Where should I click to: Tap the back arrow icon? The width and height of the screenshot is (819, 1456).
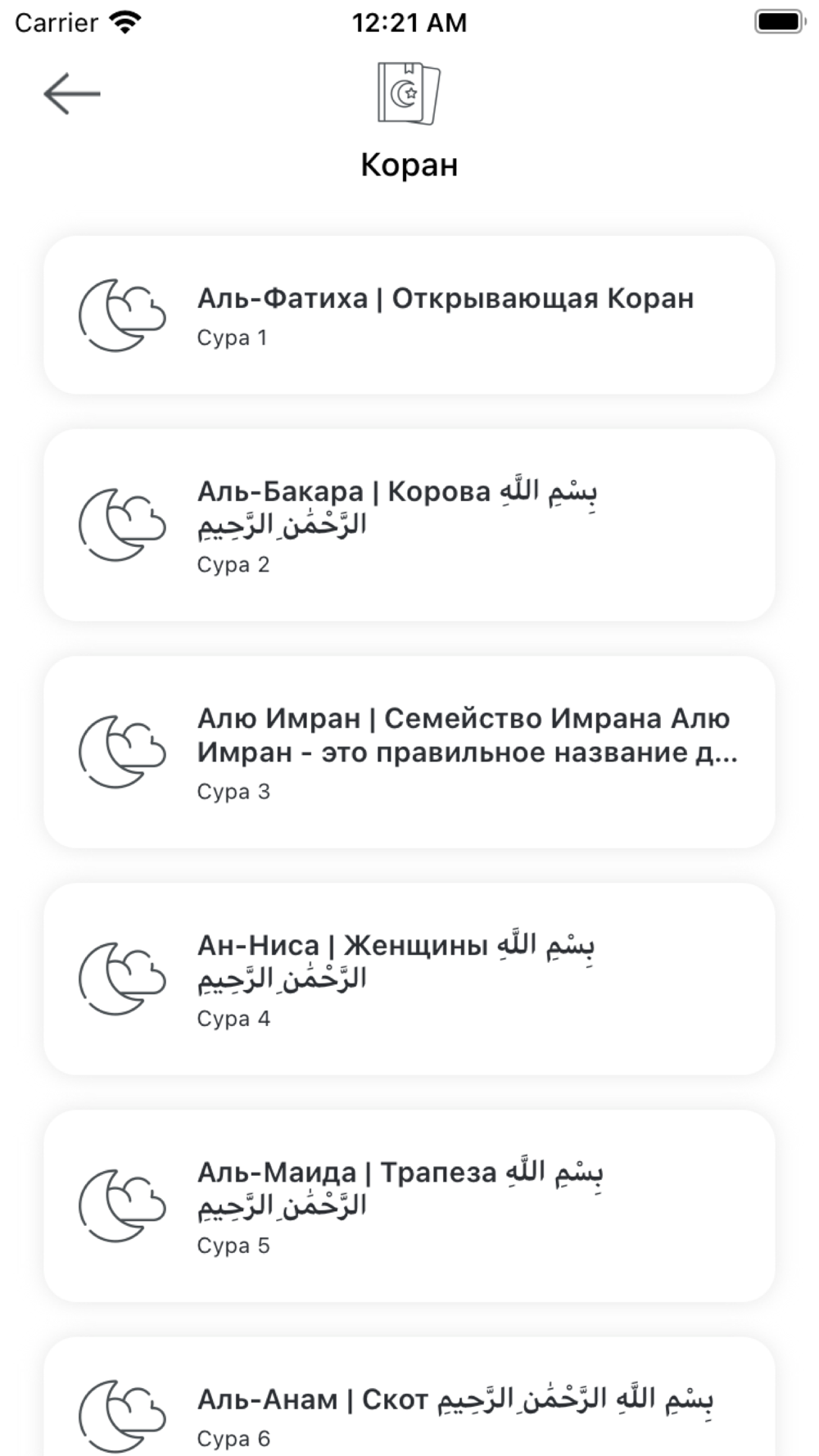[x=72, y=93]
